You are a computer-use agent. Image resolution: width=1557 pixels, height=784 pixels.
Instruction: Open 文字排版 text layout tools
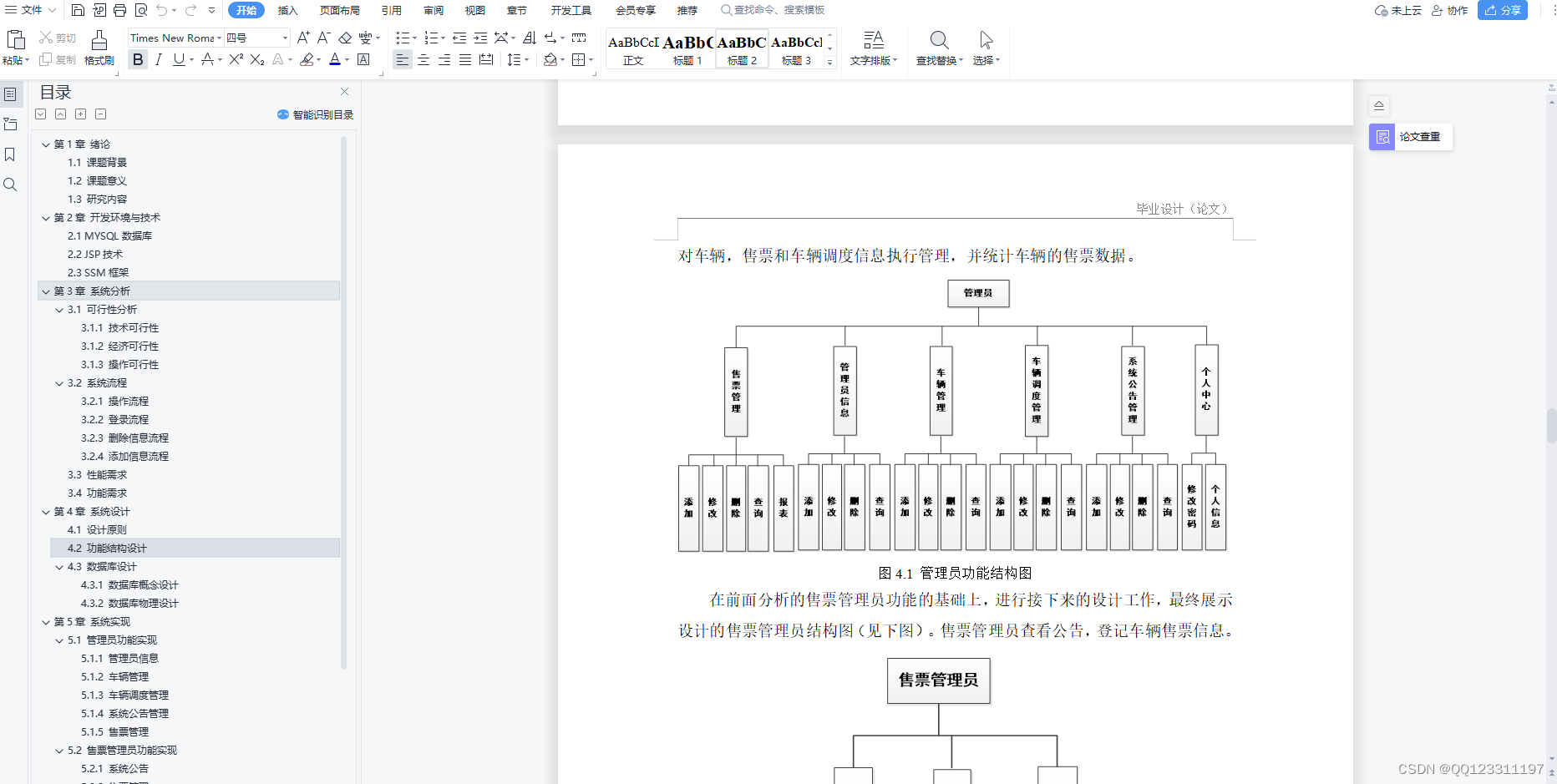click(x=874, y=48)
